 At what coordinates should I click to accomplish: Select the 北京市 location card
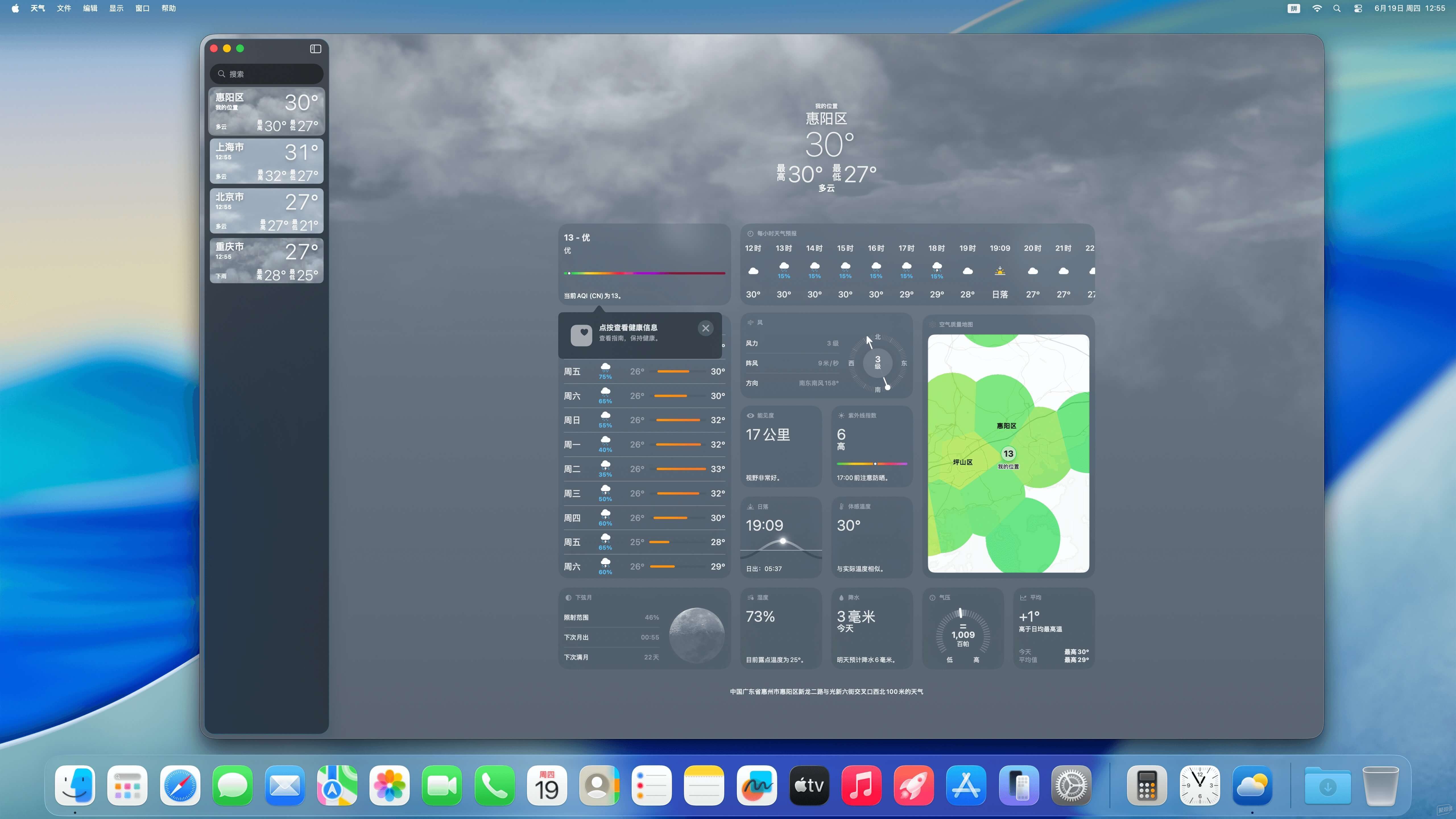click(266, 211)
